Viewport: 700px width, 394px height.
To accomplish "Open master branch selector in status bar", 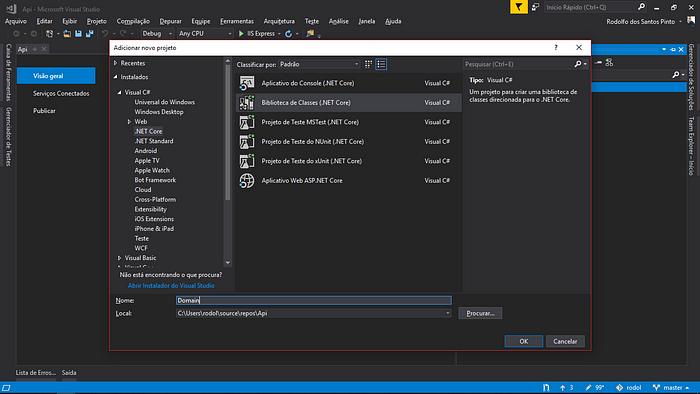I will pyautogui.click(x=671, y=388).
